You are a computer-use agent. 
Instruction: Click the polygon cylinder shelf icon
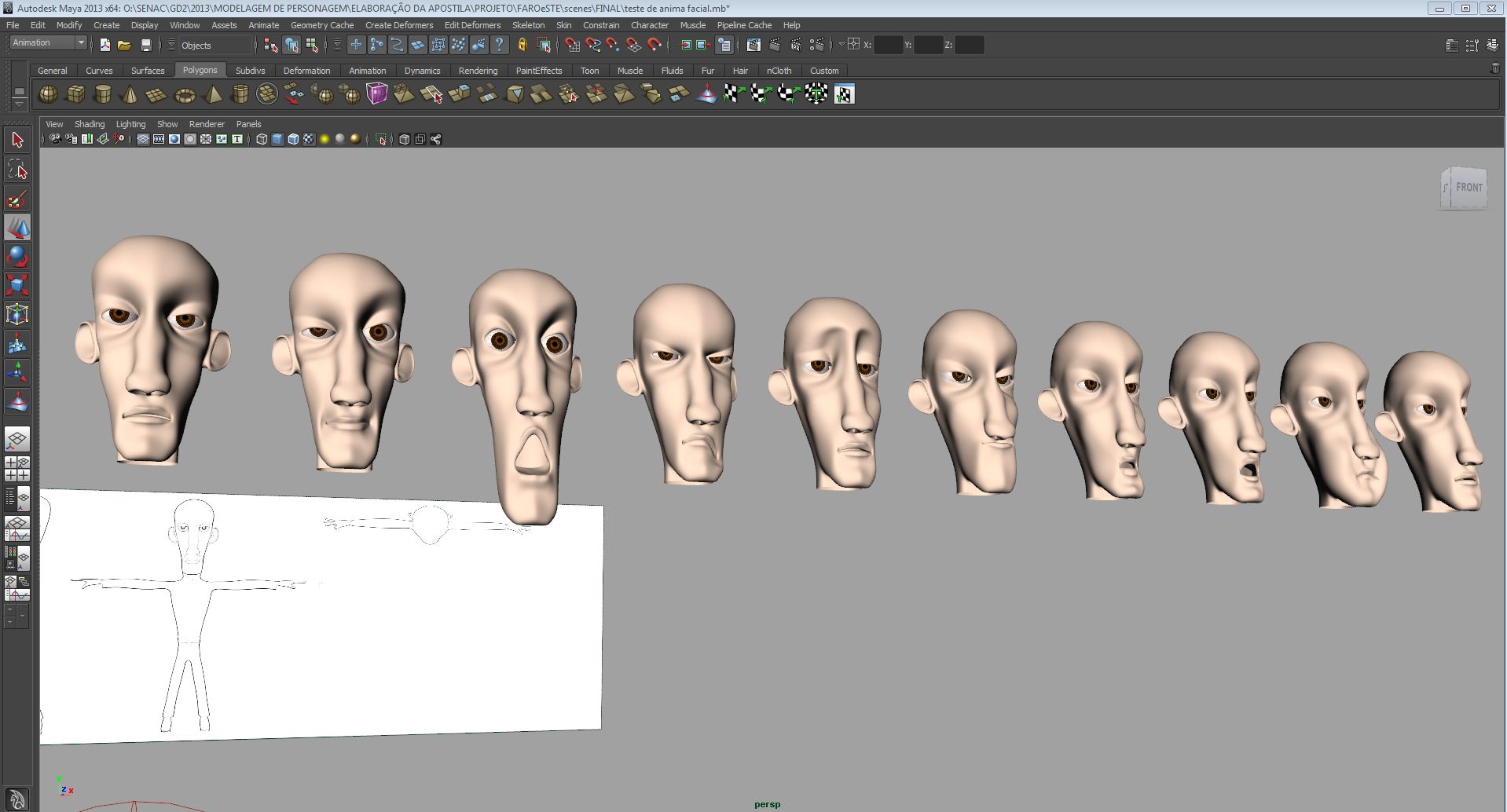point(102,95)
